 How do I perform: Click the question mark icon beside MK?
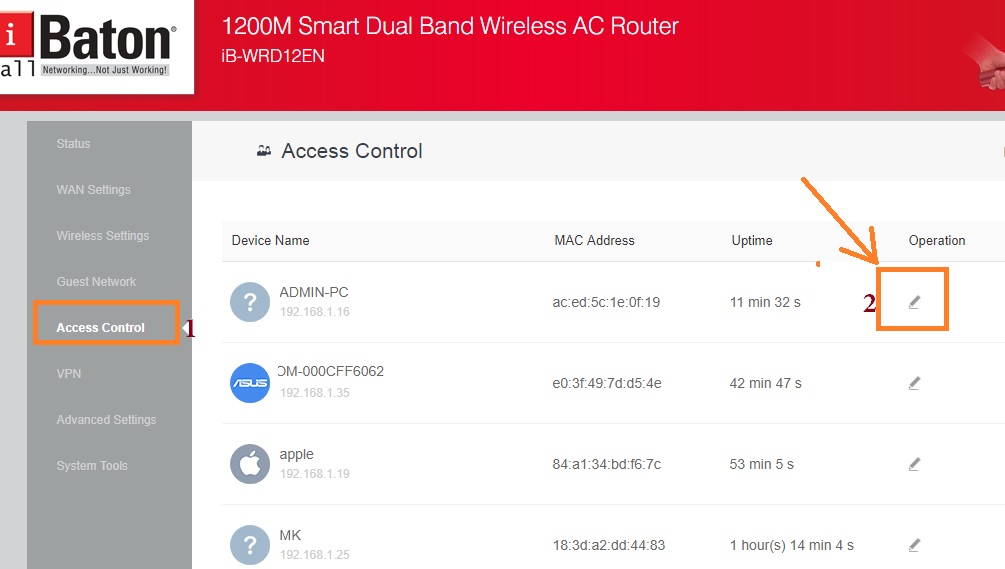point(250,545)
